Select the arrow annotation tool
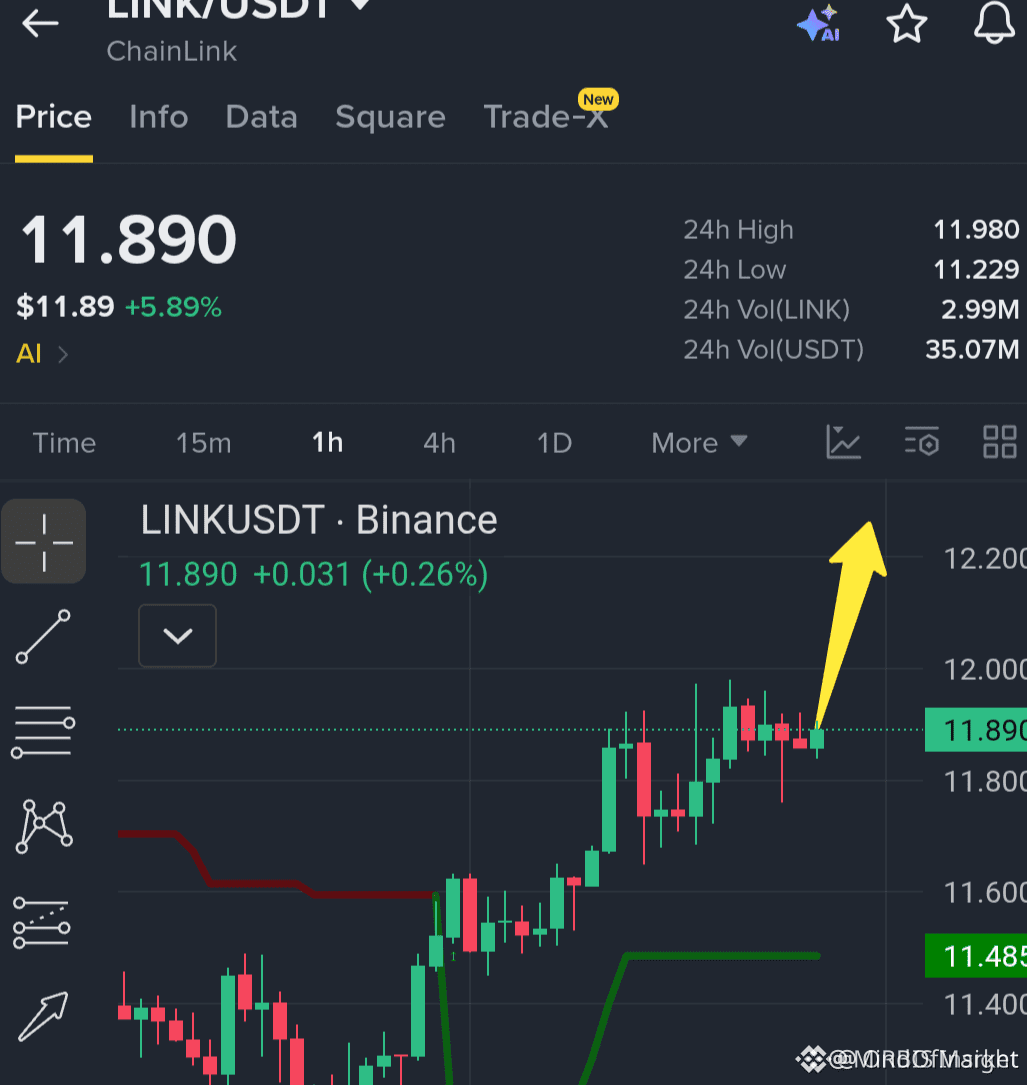The width and height of the screenshot is (1027, 1085). click(43, 1016)
